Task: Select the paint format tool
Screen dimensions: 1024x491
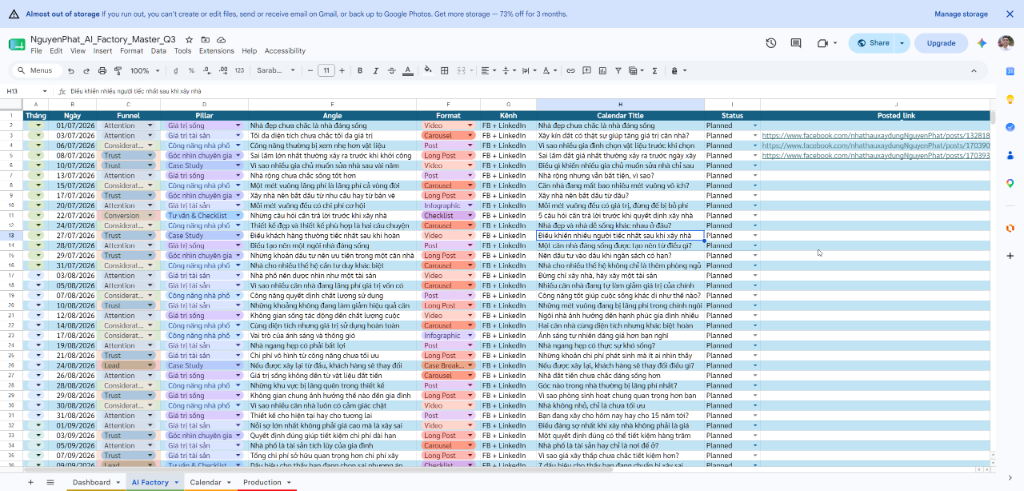Action: coord(118,71)
